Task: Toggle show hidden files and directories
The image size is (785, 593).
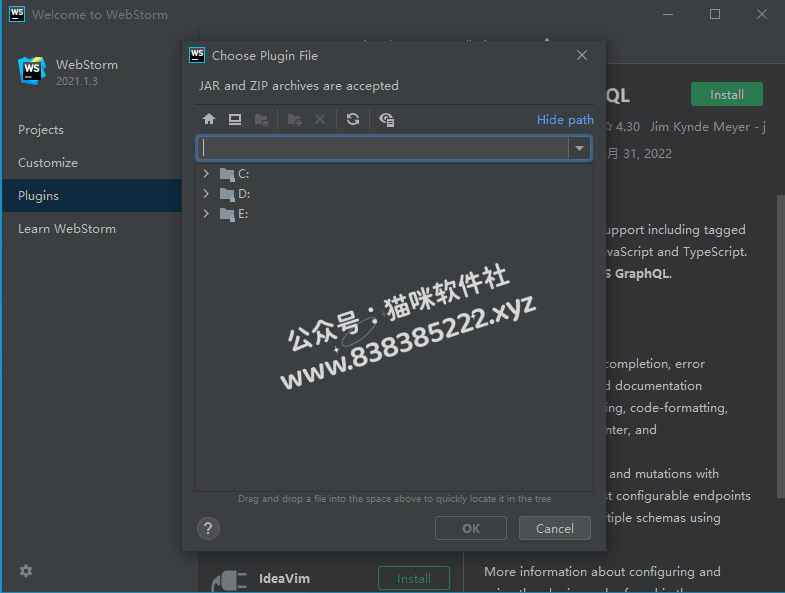Action: [x=386, y=119]
